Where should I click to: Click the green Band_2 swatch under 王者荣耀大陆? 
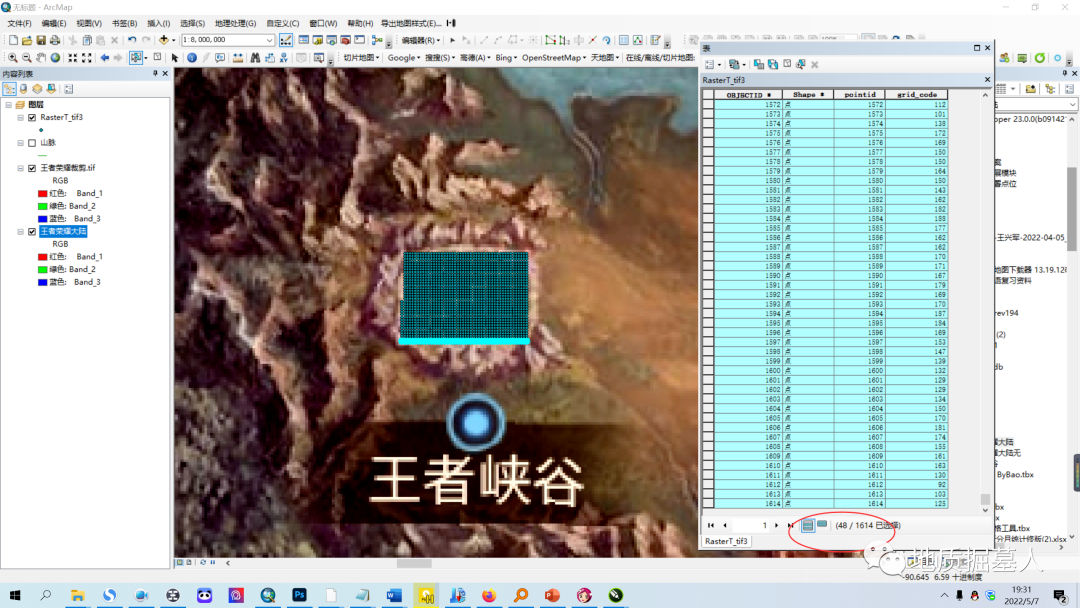[43, 269]
